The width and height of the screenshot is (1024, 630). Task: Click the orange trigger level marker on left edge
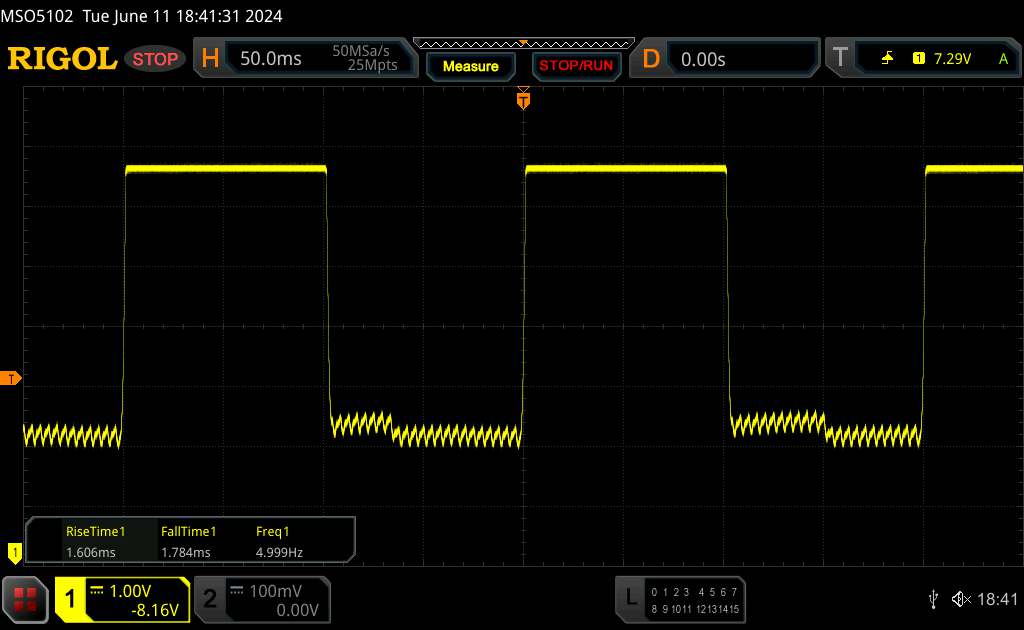(11, 378)
